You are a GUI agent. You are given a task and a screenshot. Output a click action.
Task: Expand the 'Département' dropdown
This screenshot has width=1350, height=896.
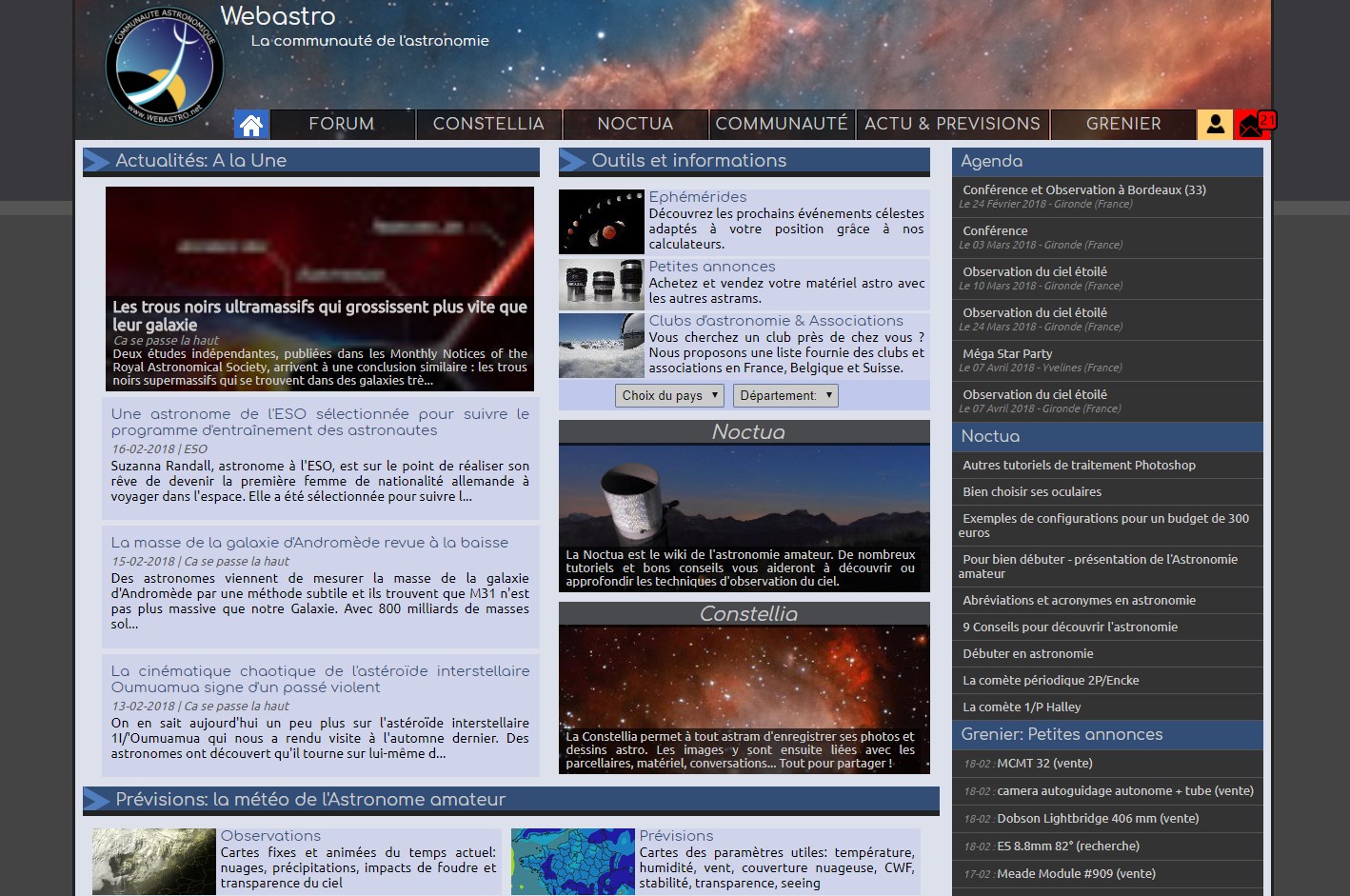(x=785, y=395)
